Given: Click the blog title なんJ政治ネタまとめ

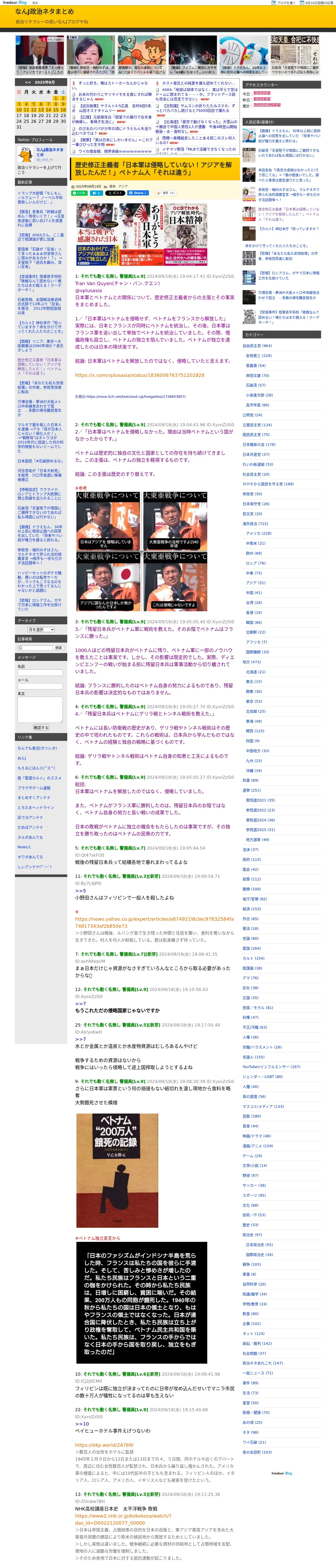Looking at the screenshot, I should tap(44, 11).
